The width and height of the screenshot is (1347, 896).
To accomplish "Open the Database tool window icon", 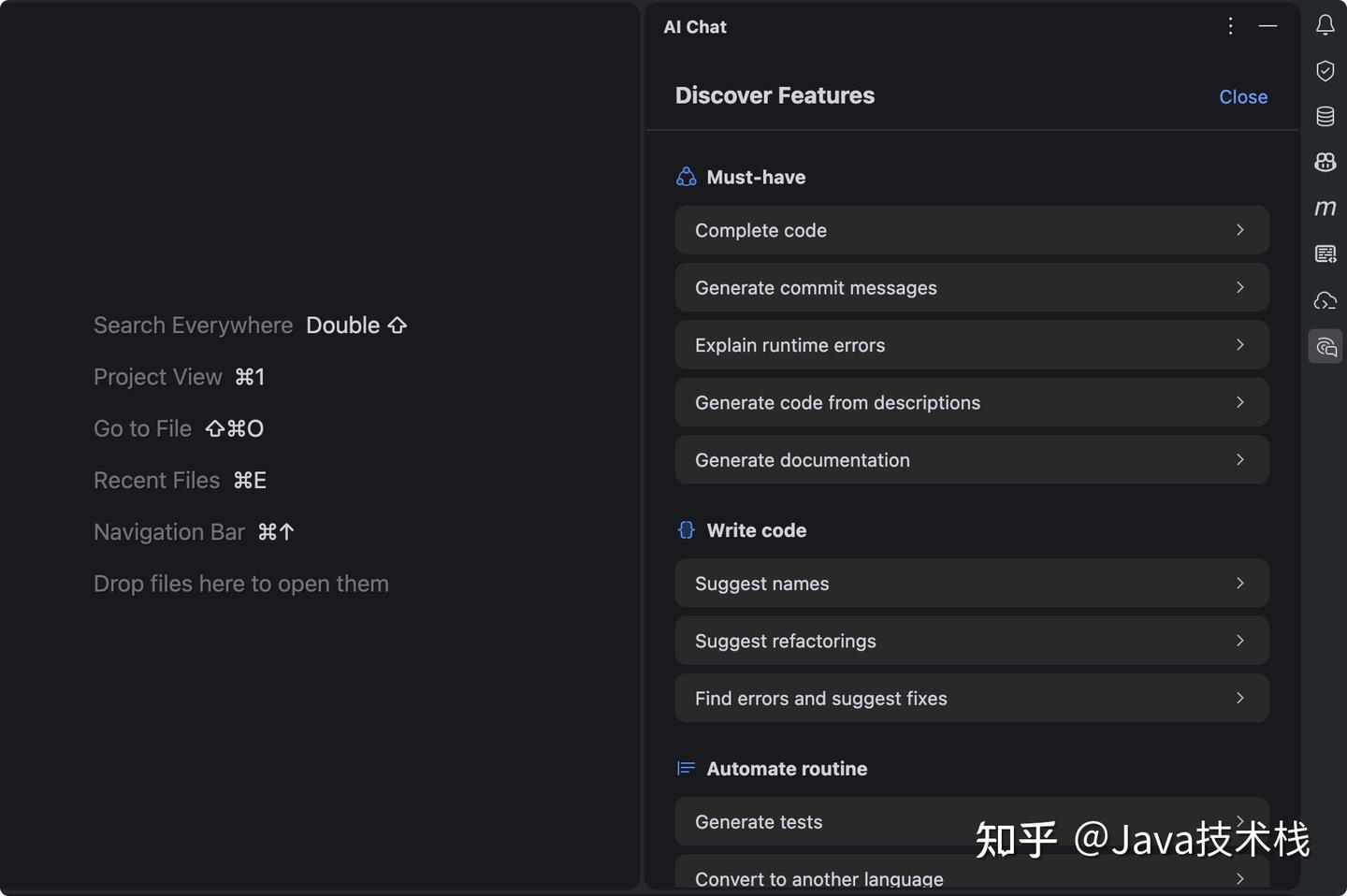I will point(1325,117).
